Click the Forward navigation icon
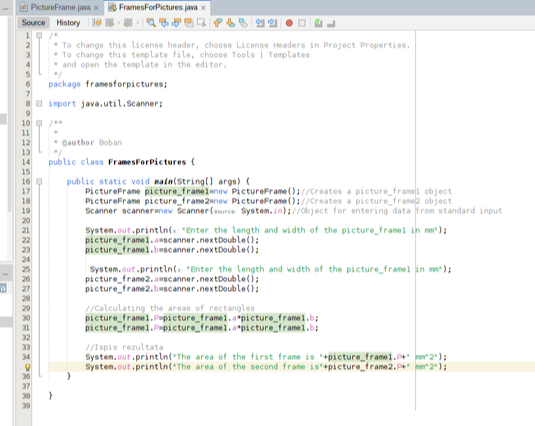This screenshot has width=535, height=426. coord(128,23)
